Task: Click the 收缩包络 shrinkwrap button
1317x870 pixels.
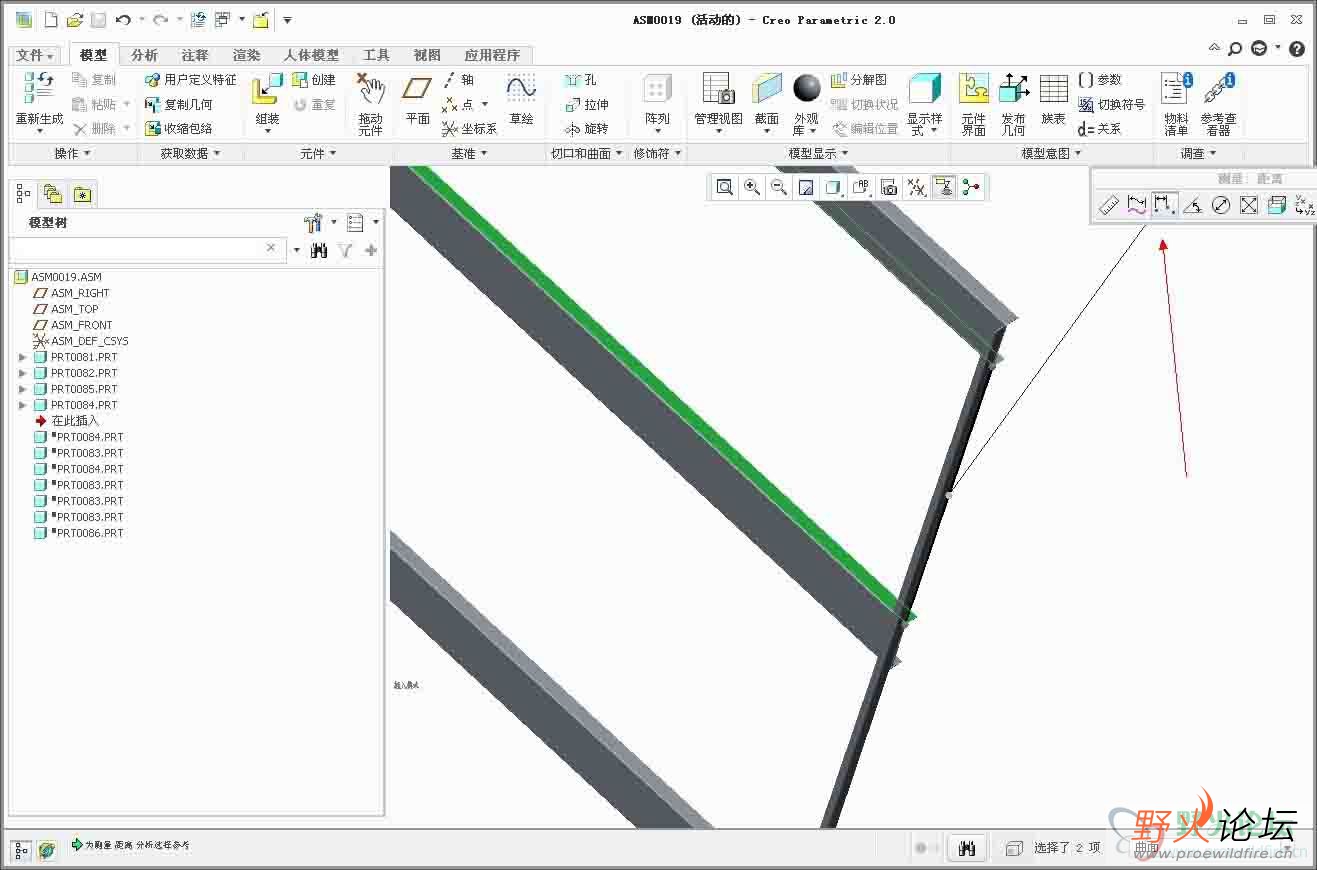Action: pyautogui.click(x=179, y=128)
